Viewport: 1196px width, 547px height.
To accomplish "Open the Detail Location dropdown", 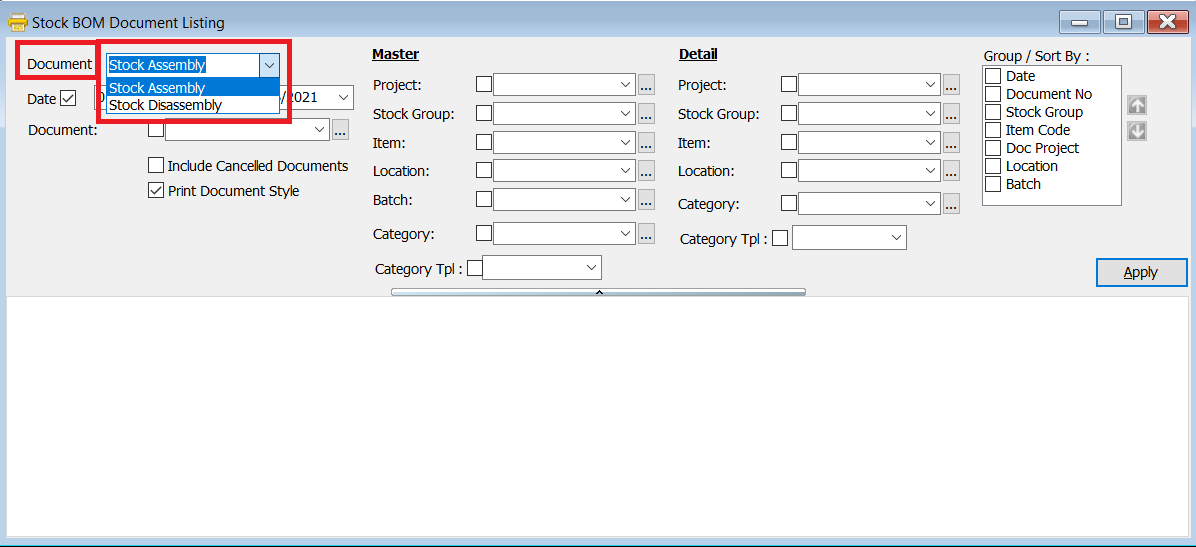I will tap(931, 171).
